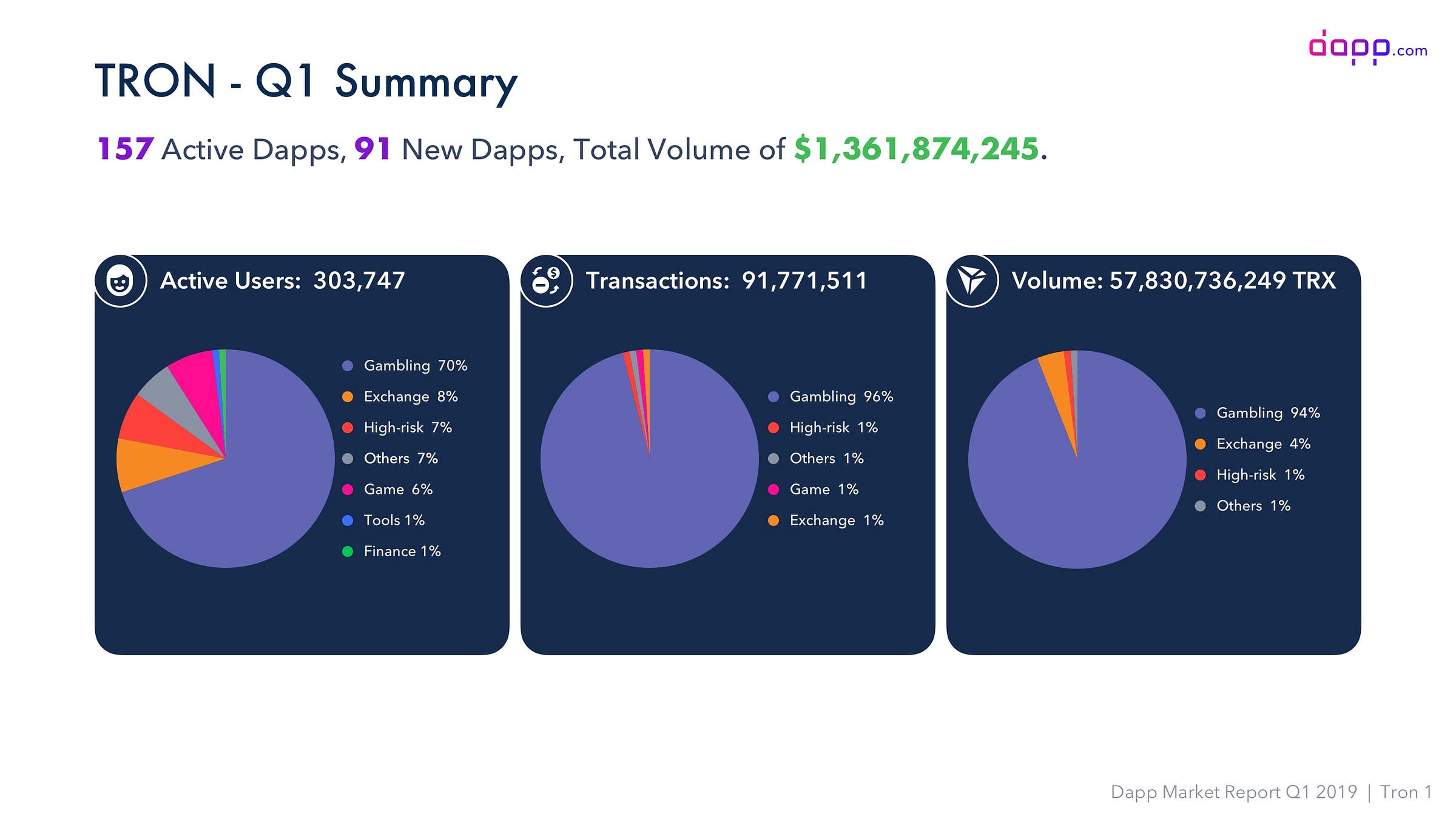Click the Exchange 4% legend dot

point(1200,444)
